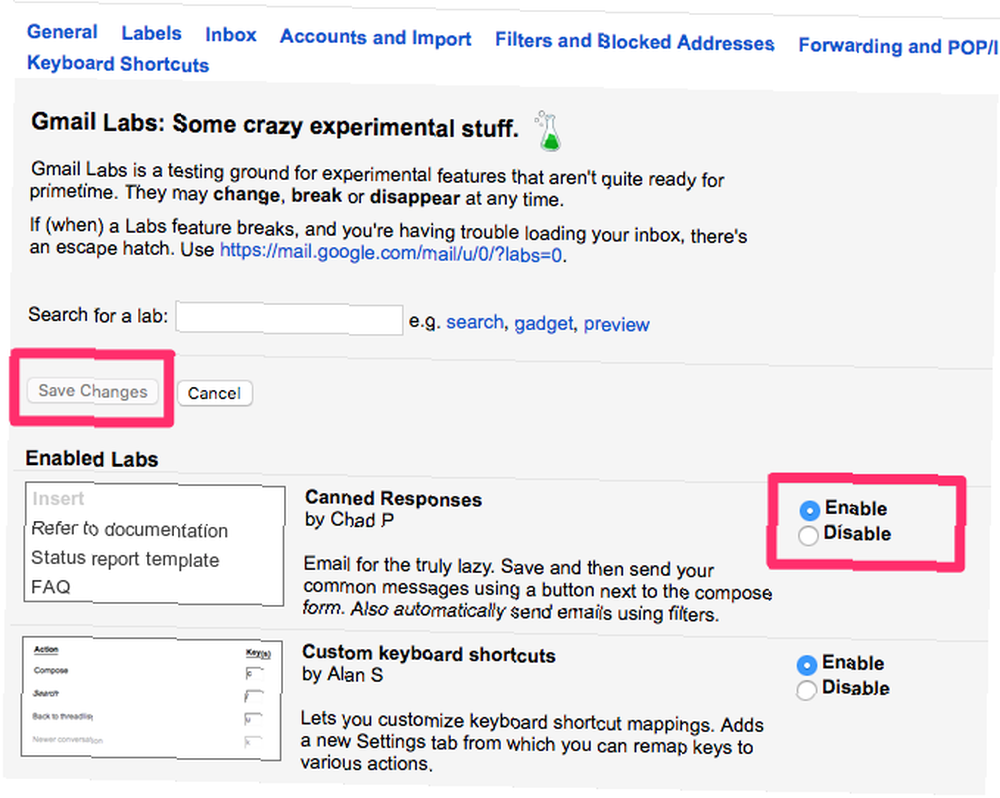Click the green Labs flask icon
The width and height of the screenshot is (1000, 798).
coord(548,131)
